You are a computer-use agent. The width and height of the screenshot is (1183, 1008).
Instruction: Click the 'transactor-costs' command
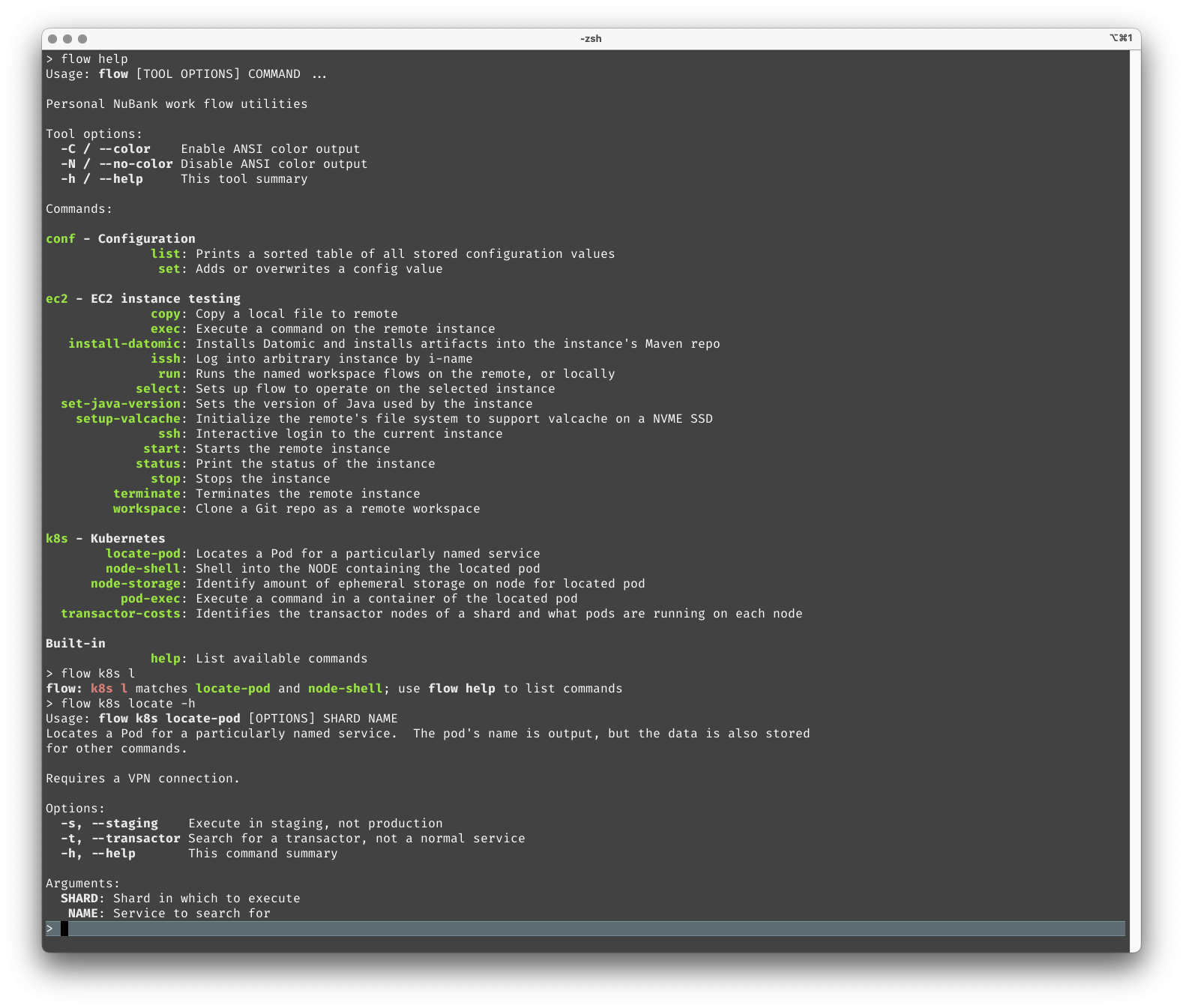pyautogui.click(x=121, y=614)
